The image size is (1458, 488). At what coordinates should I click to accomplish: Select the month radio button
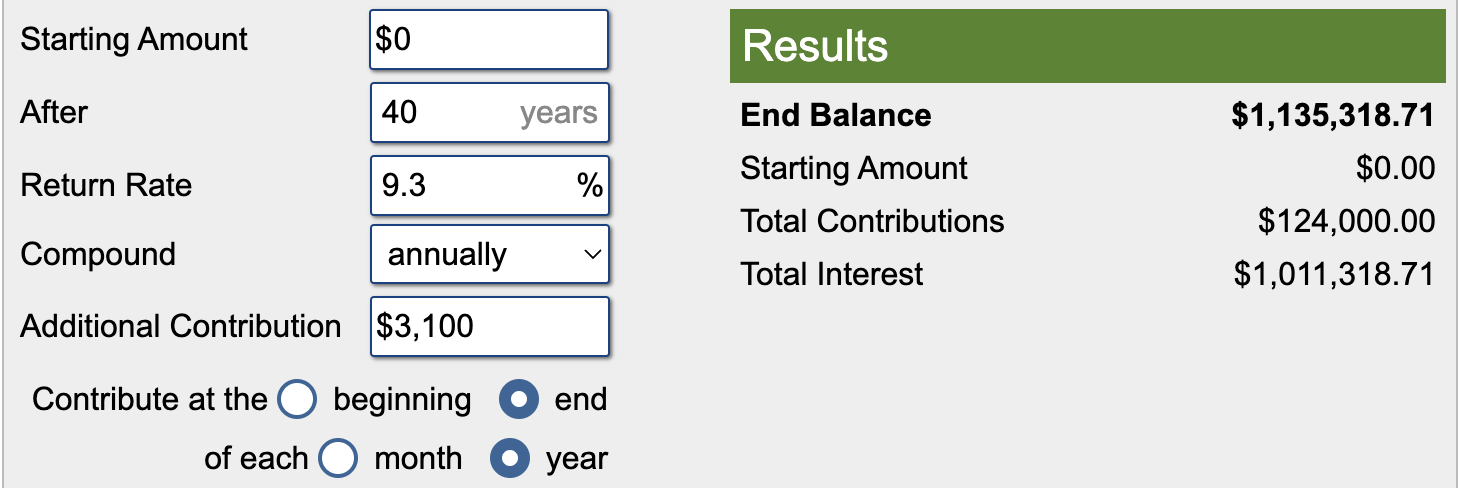(x=338, y=459)
